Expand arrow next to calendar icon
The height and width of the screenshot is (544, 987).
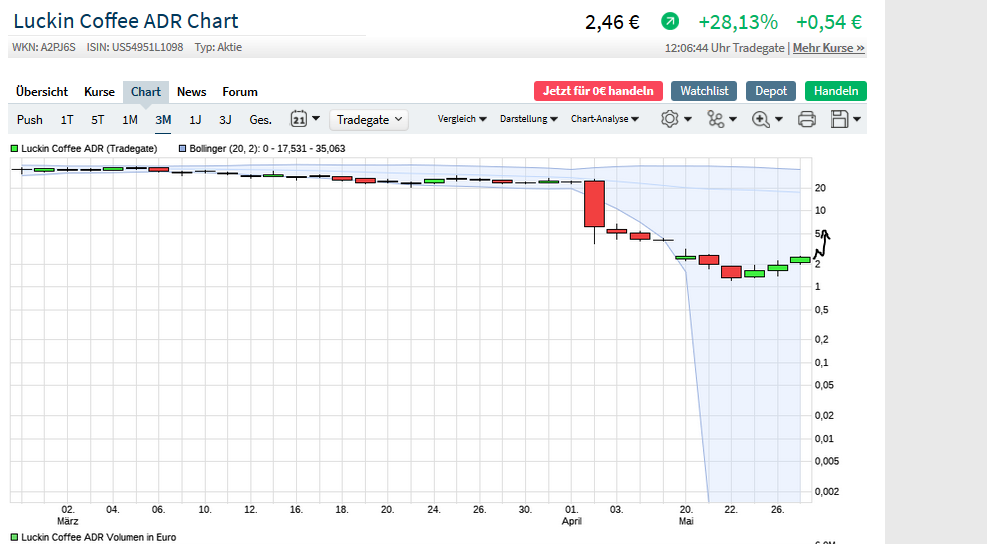point(316,118)
